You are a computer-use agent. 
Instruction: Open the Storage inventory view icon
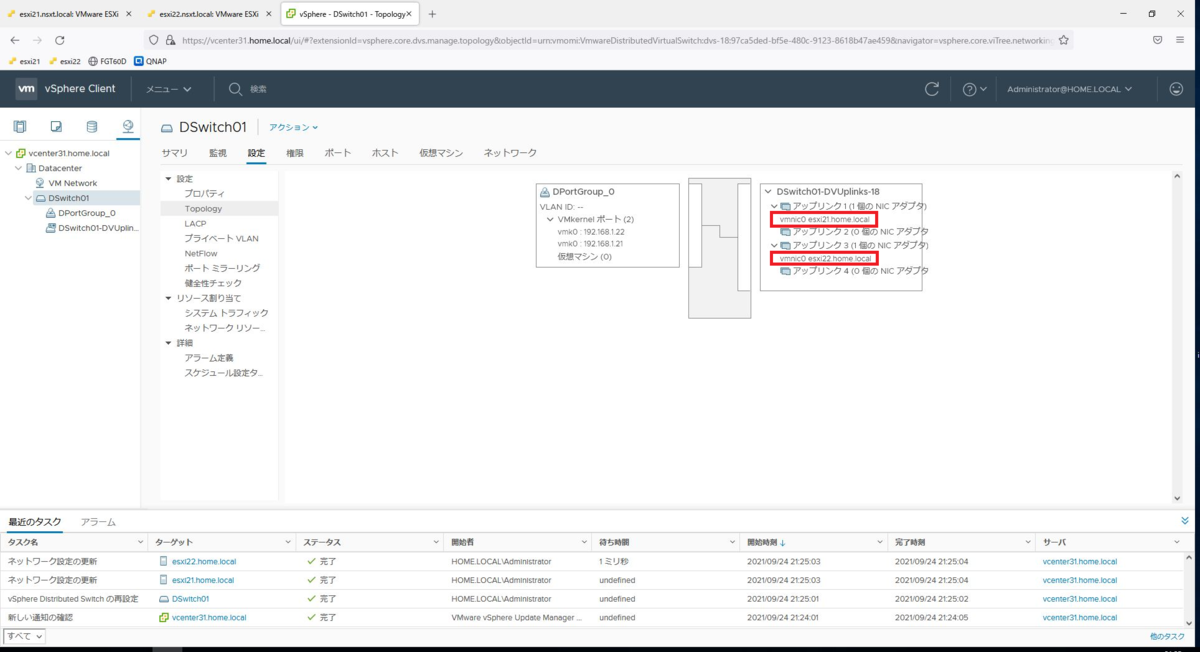92,127
